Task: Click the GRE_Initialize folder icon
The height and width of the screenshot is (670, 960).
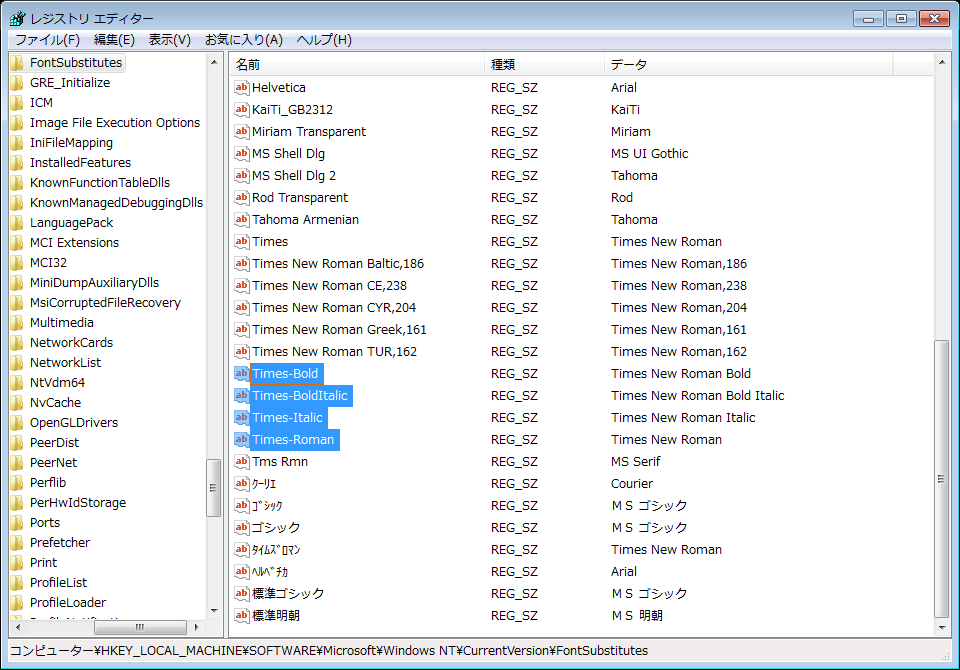Action: [17, 83]
